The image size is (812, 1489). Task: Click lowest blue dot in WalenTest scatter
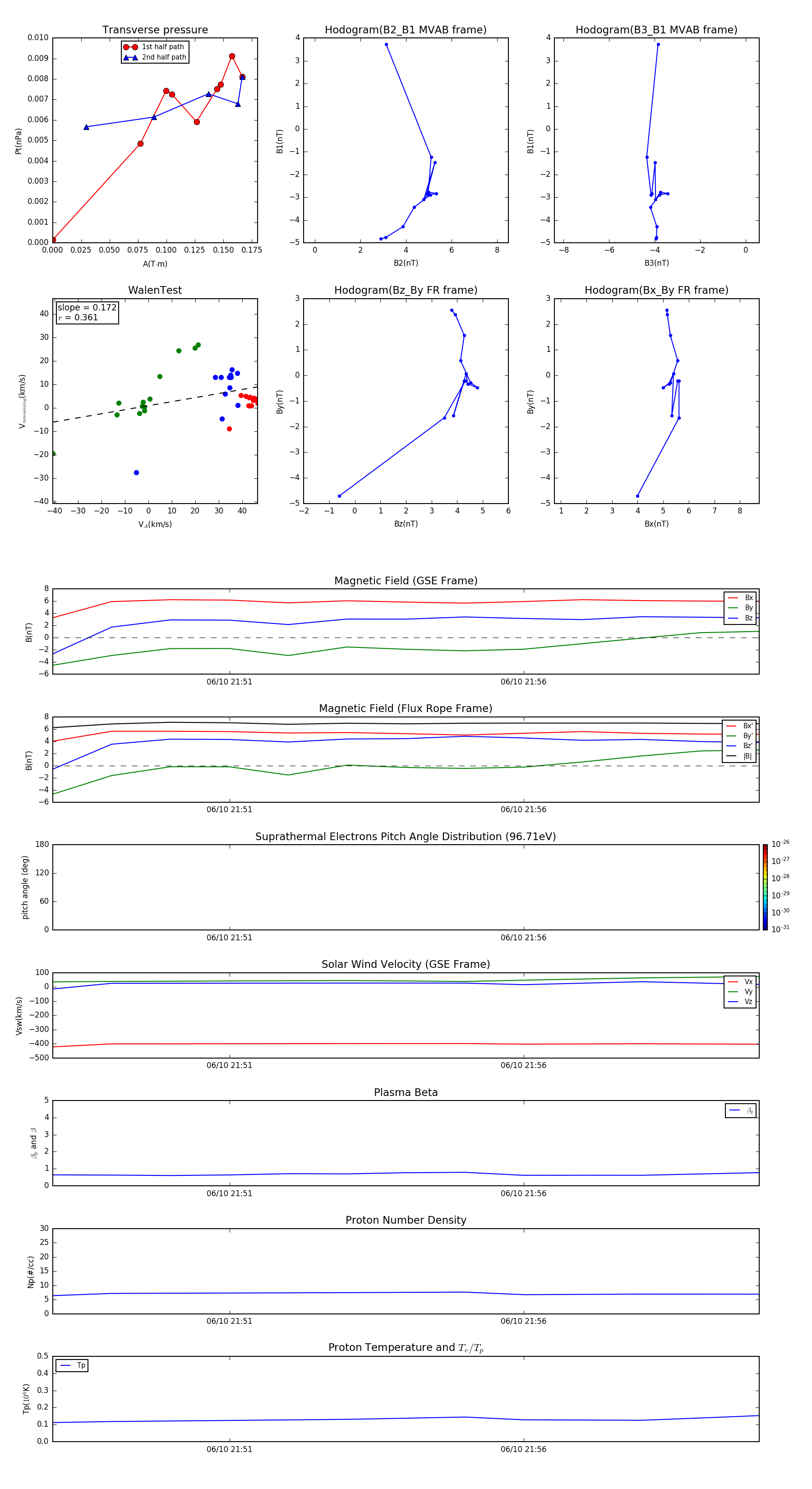click(136, 473)
